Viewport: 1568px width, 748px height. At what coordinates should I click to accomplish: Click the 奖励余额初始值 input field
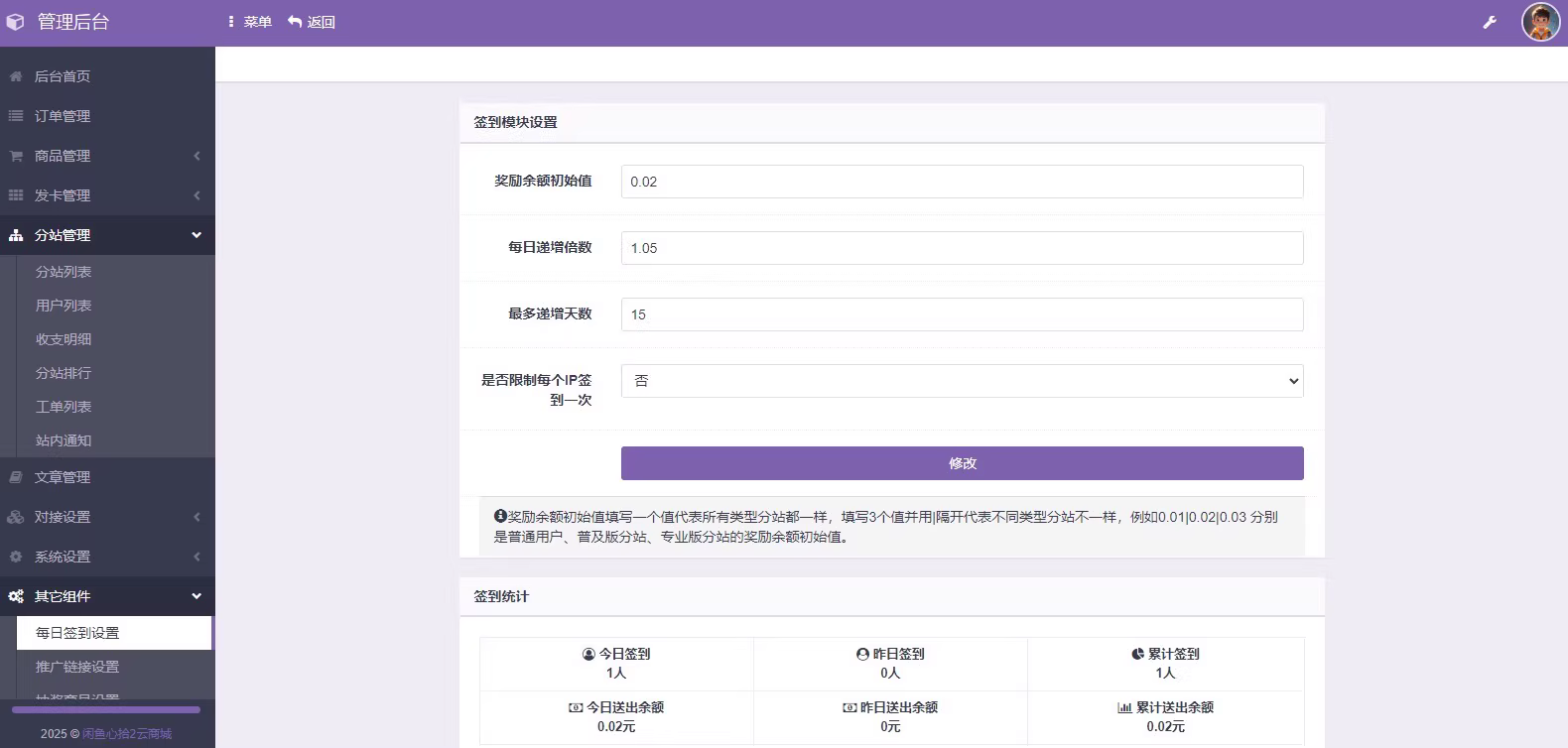(x=962, y=182)
